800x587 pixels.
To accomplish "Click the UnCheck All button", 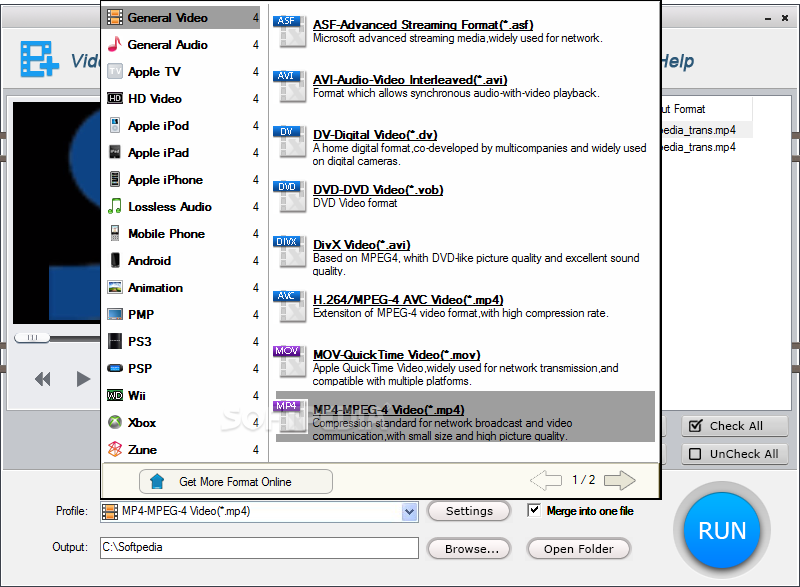I will coord(735,454).
